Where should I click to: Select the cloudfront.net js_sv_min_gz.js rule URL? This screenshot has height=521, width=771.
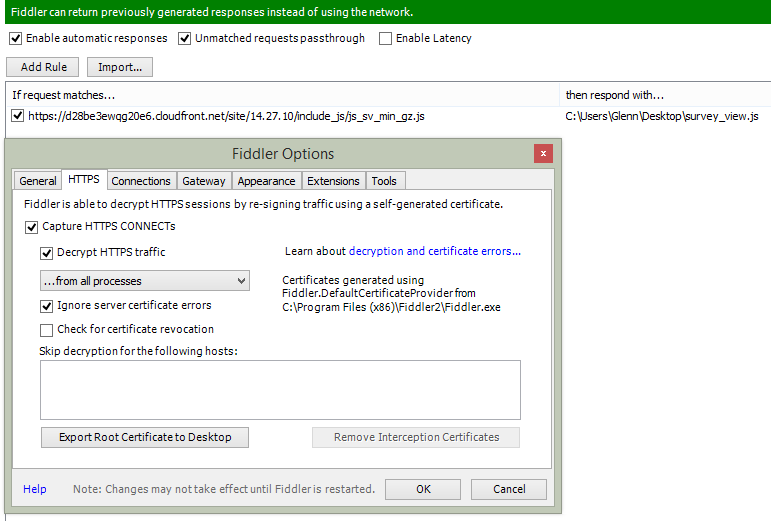click(226, 116)
